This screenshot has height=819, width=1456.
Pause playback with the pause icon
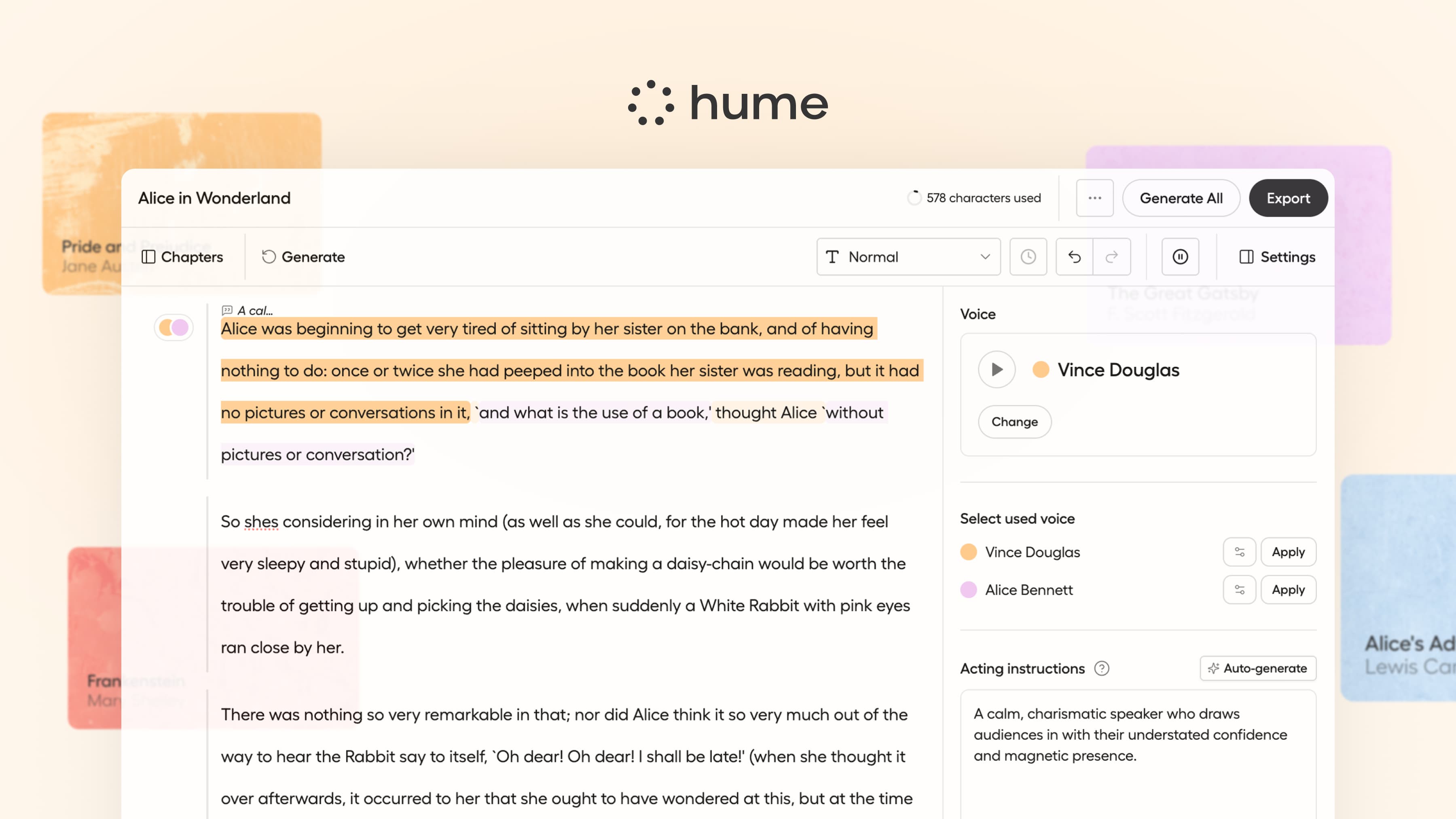(1180, 256)
